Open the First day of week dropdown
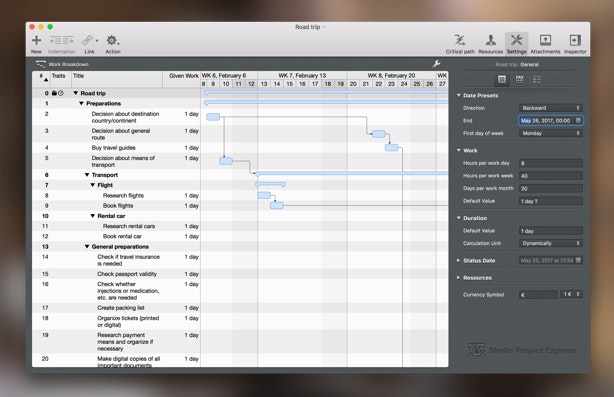This screenshot has height=397, width=614. 550,133
